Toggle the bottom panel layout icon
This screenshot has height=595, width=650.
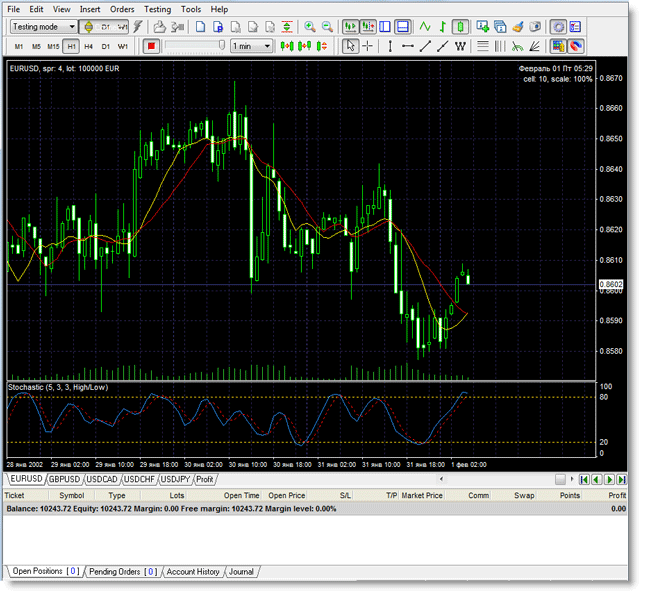403,27
